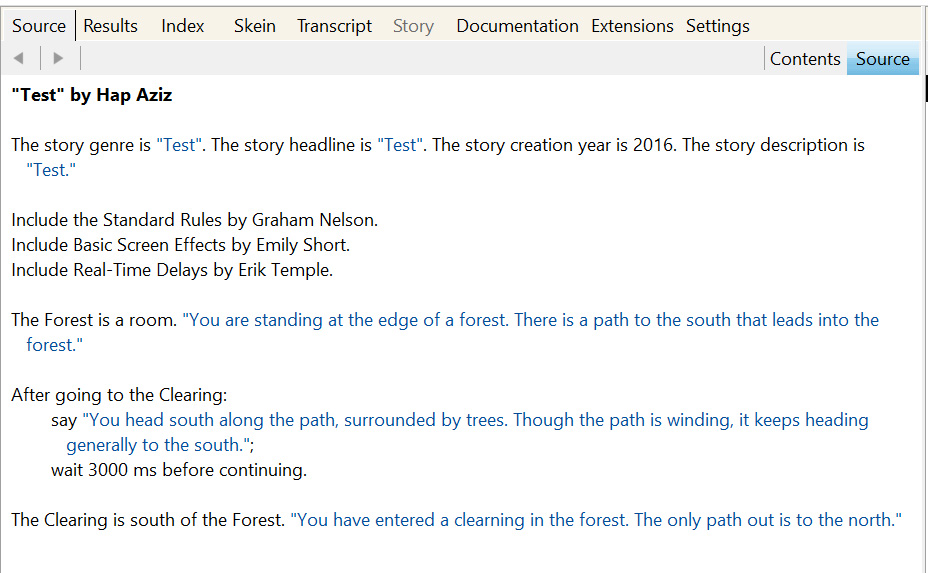Screen dimensions: 928x573
Task: Select the Source tab in the top tab row
Action: pyautogui.click(x=39, y=26)
